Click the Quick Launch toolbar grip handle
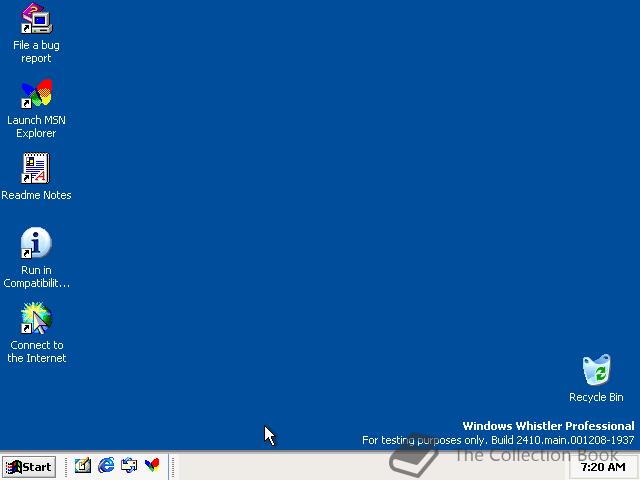 pyautogui.click(x=66, y=467)
